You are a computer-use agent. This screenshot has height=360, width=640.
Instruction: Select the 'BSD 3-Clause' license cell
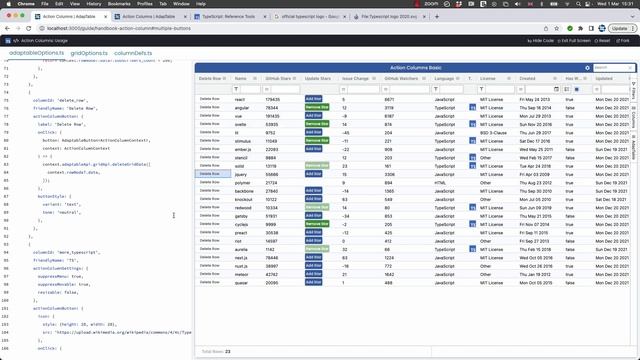coord(493,133)
